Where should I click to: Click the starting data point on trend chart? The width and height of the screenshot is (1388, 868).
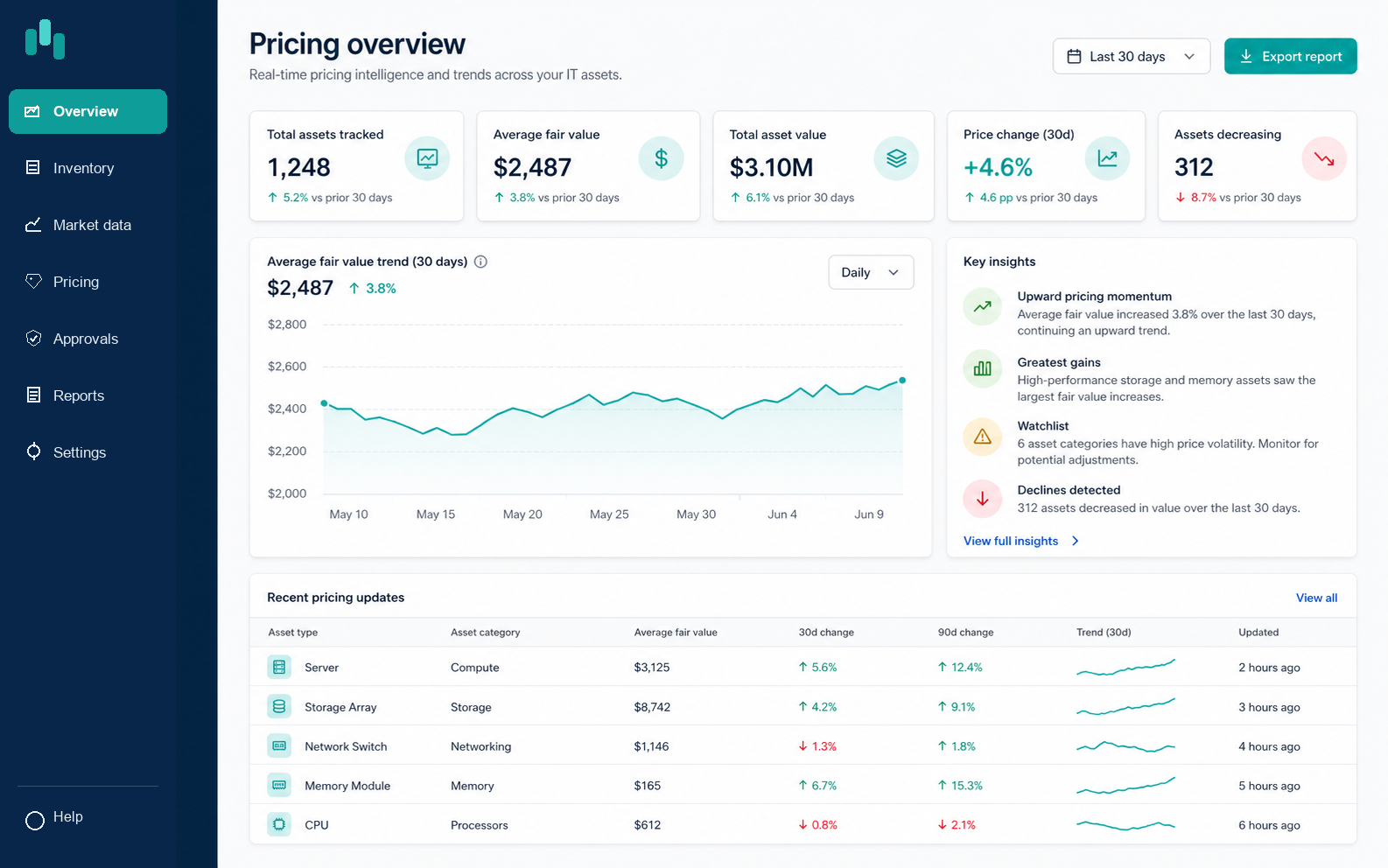[x=324, y=403]
